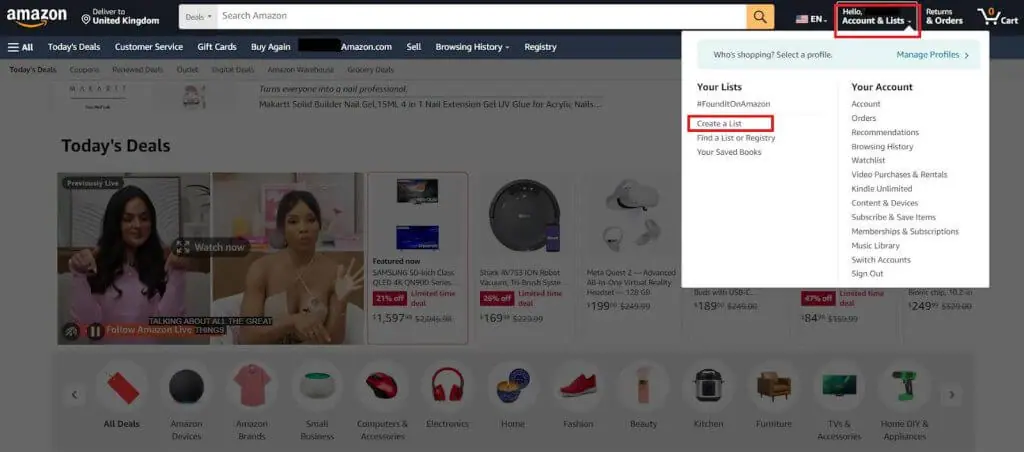
Task: Click the All Deals red tag icon
Action: (x=122, y=387)
